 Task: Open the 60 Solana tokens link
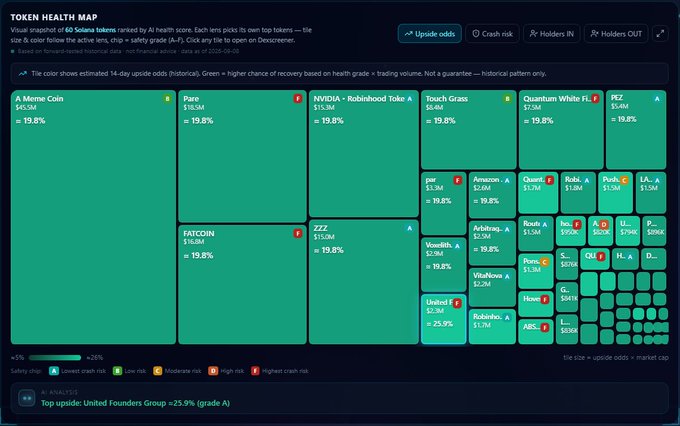tap(91, 30)
